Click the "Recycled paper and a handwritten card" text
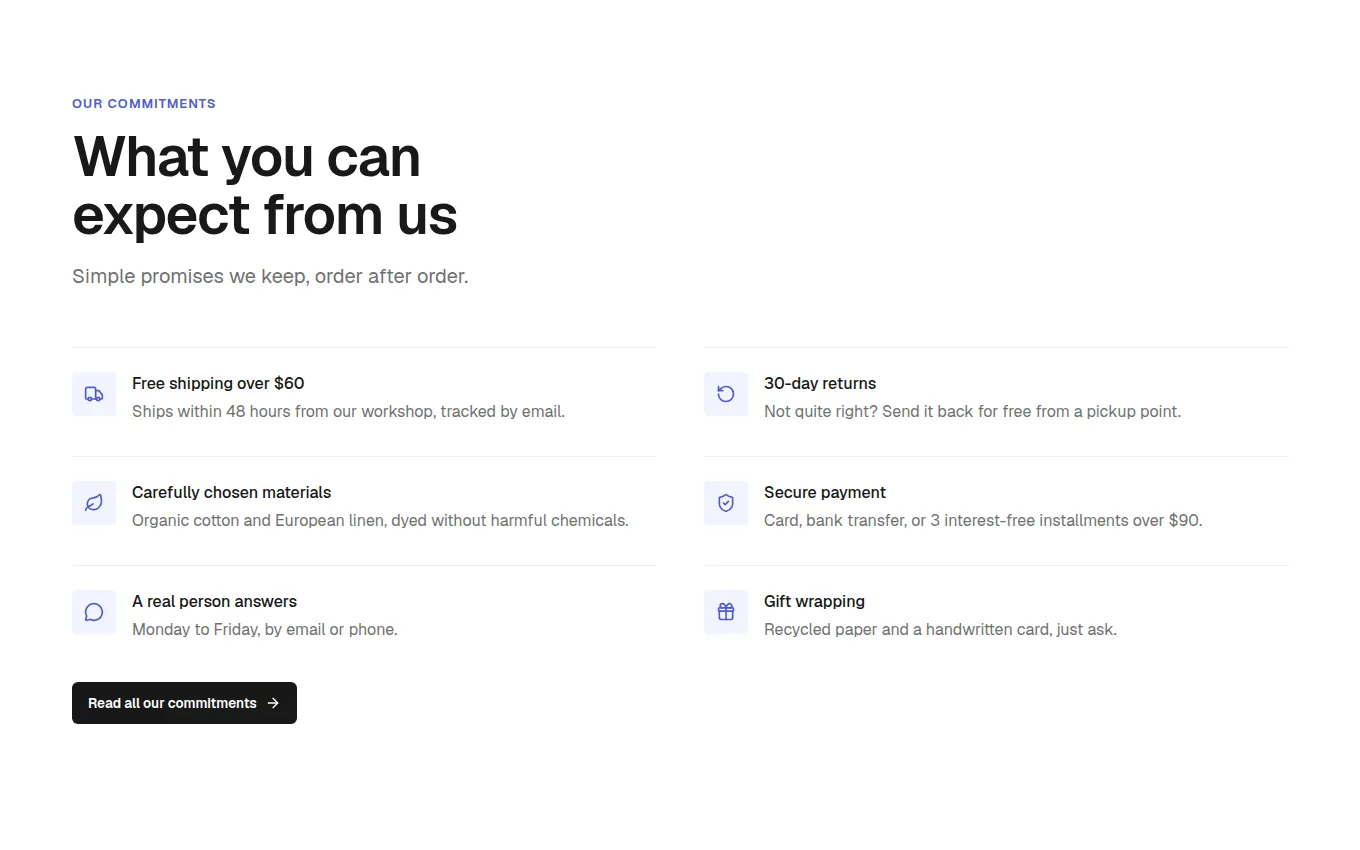 coord(940,629)
